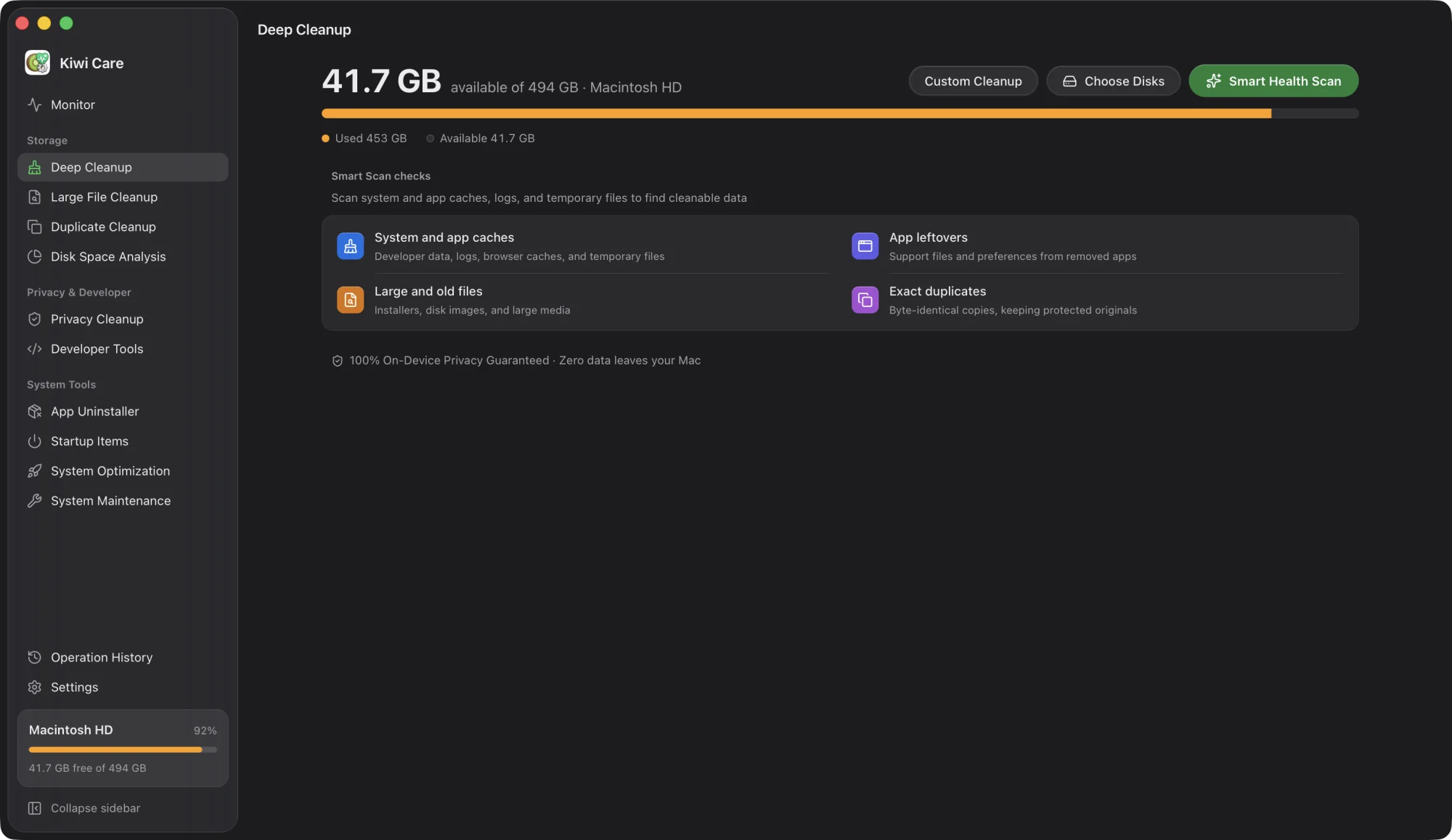Click the Operation History clock icon
Image resolution: width=1452 pixels, height=840 pixels.
click(34, 657)
